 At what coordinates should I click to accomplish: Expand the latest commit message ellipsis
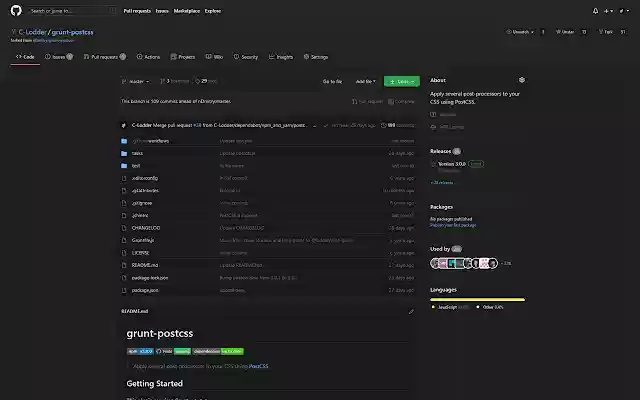(314, 125)
